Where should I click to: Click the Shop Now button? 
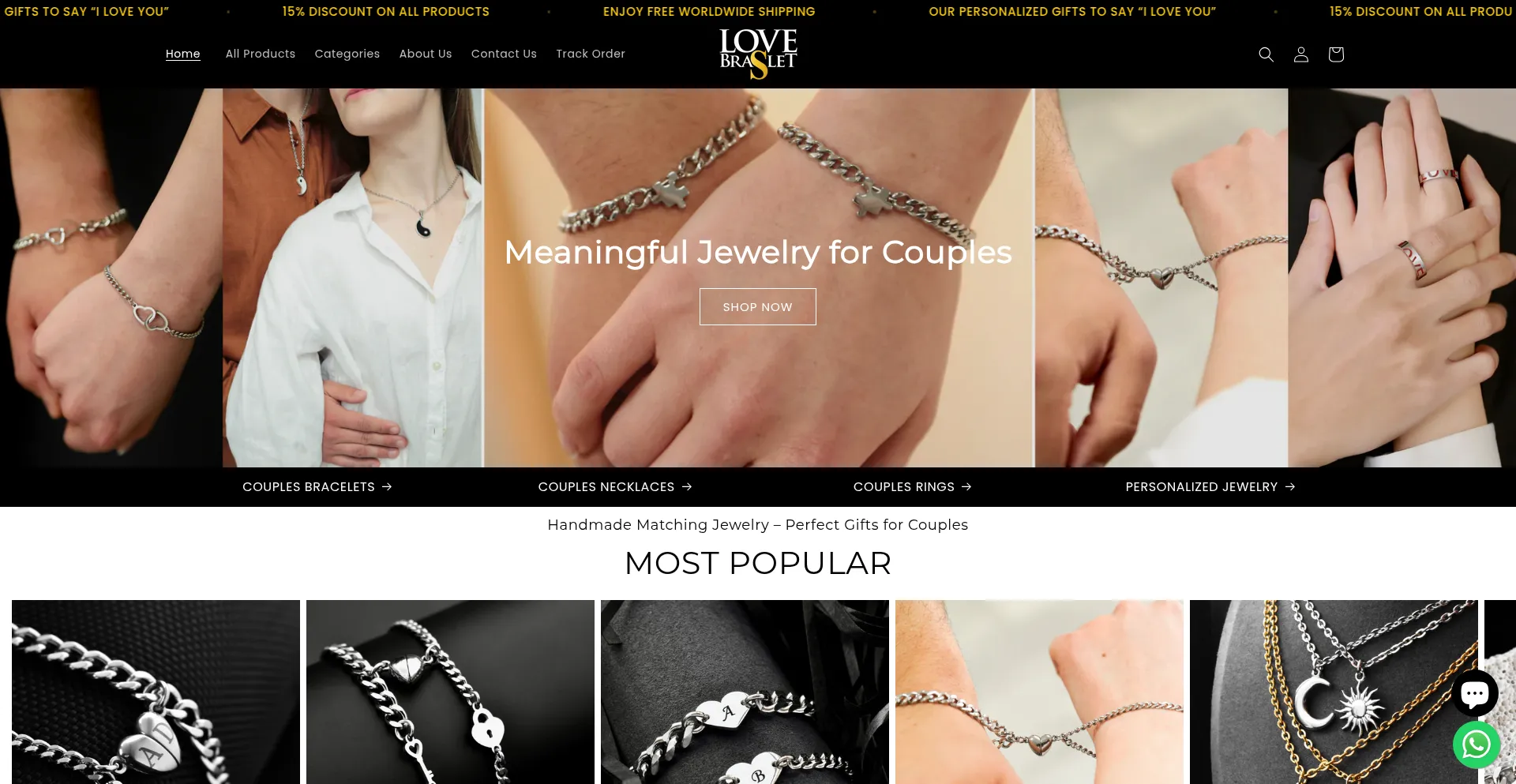[758, 307]
